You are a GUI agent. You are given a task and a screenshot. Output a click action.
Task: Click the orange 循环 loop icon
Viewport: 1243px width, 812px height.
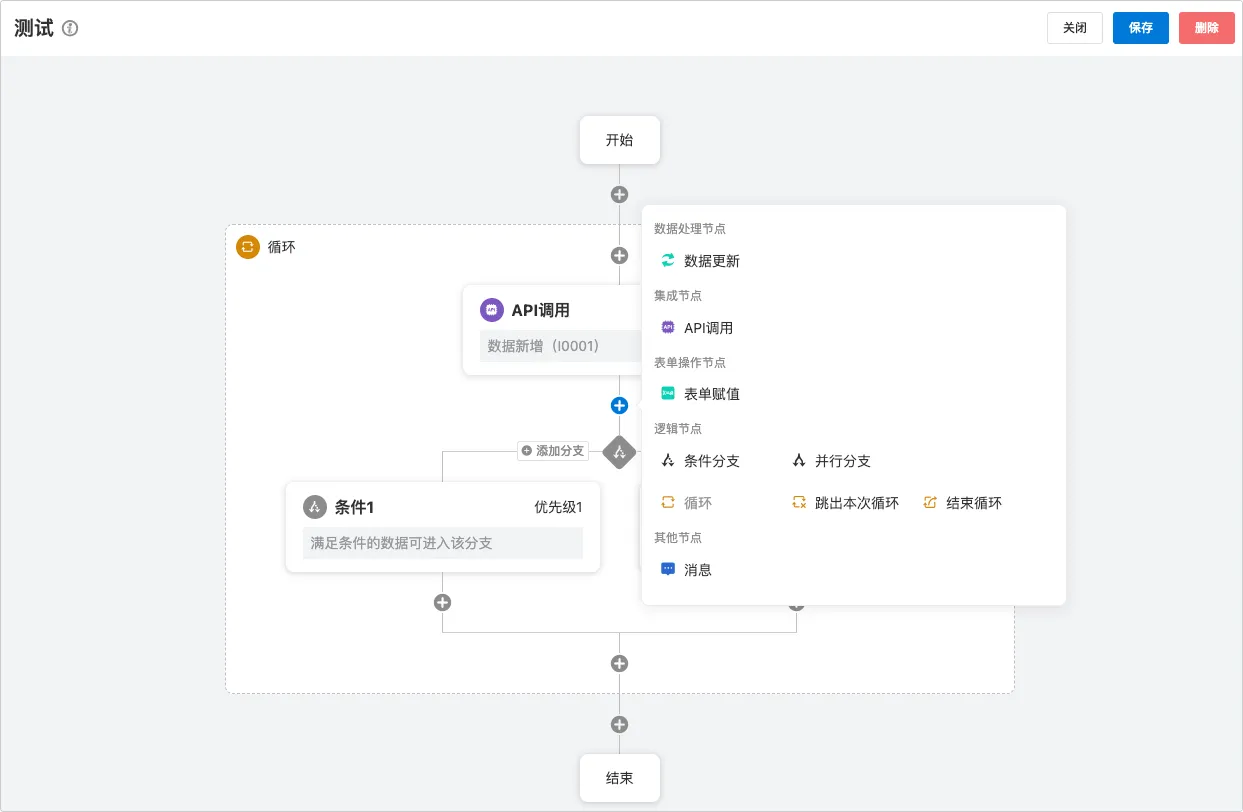coord(248,246)
